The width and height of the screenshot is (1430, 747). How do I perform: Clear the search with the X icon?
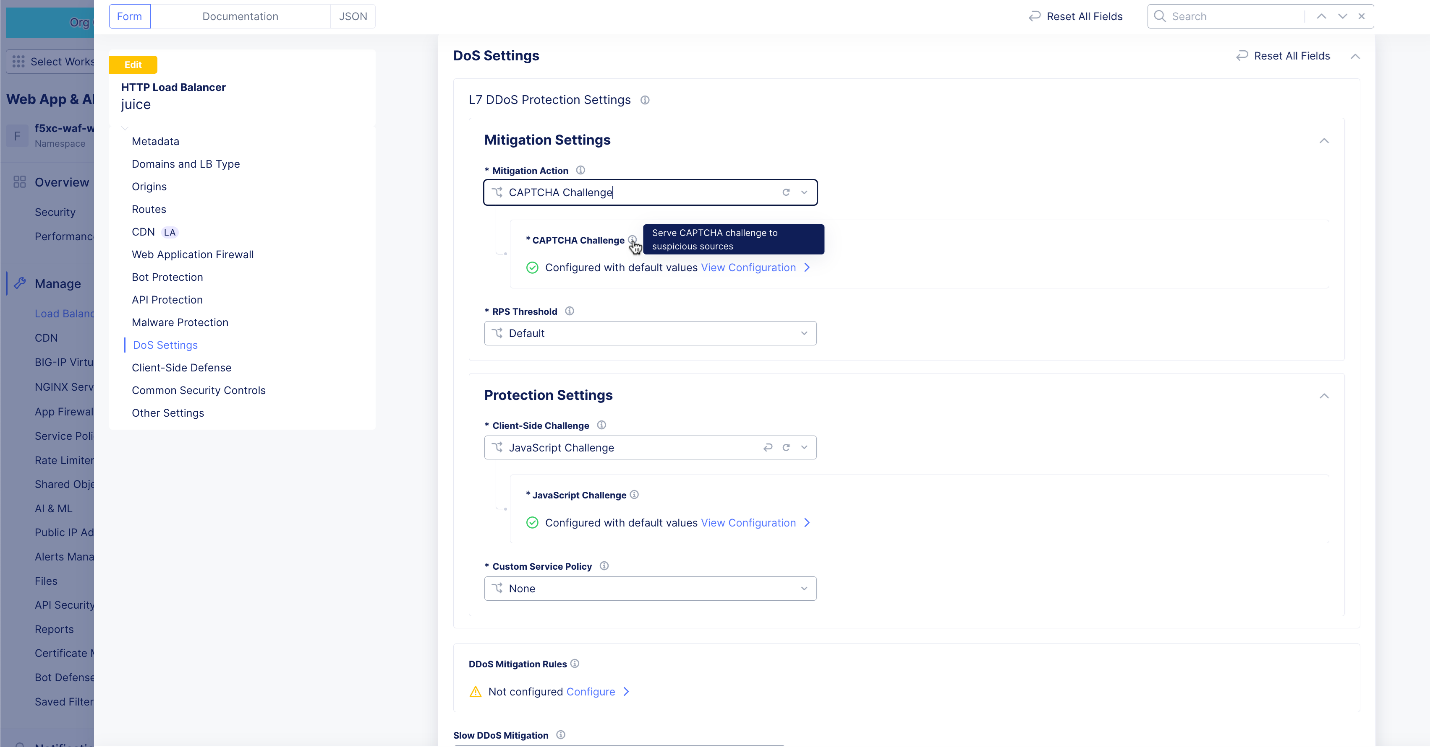(x=1361, y=16)
